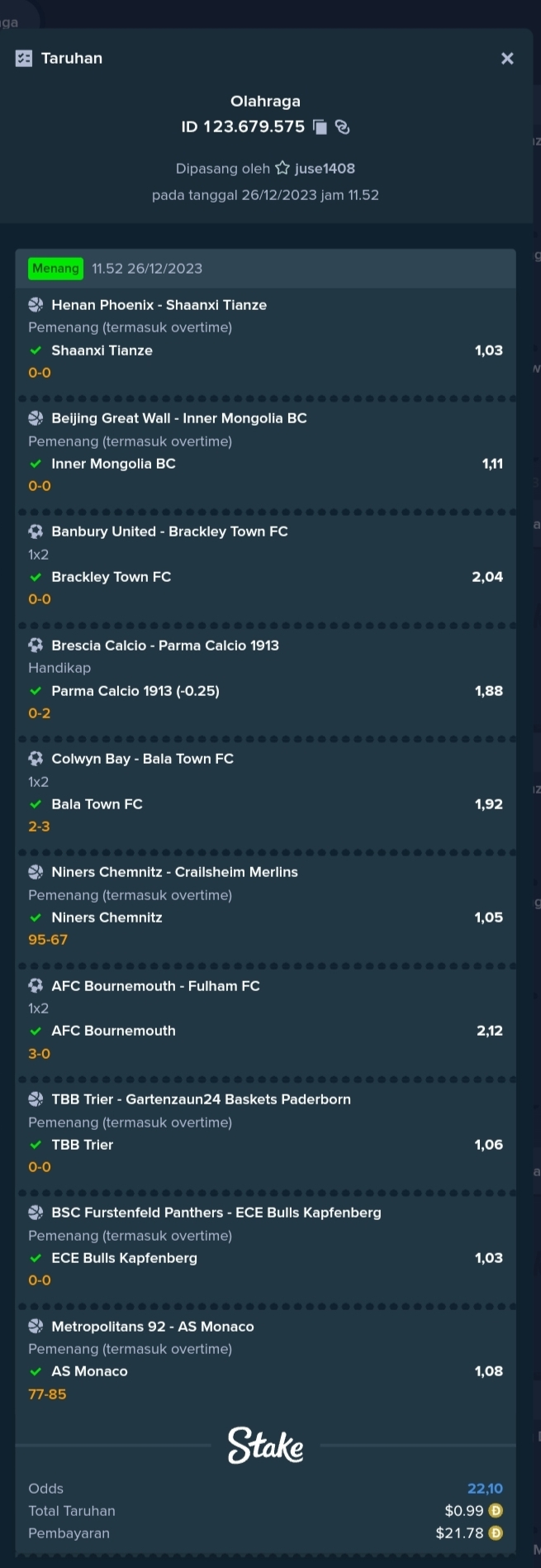Click the coin icon beside $0.99 total stake
541x1568 pixels.
(496, 1511)
